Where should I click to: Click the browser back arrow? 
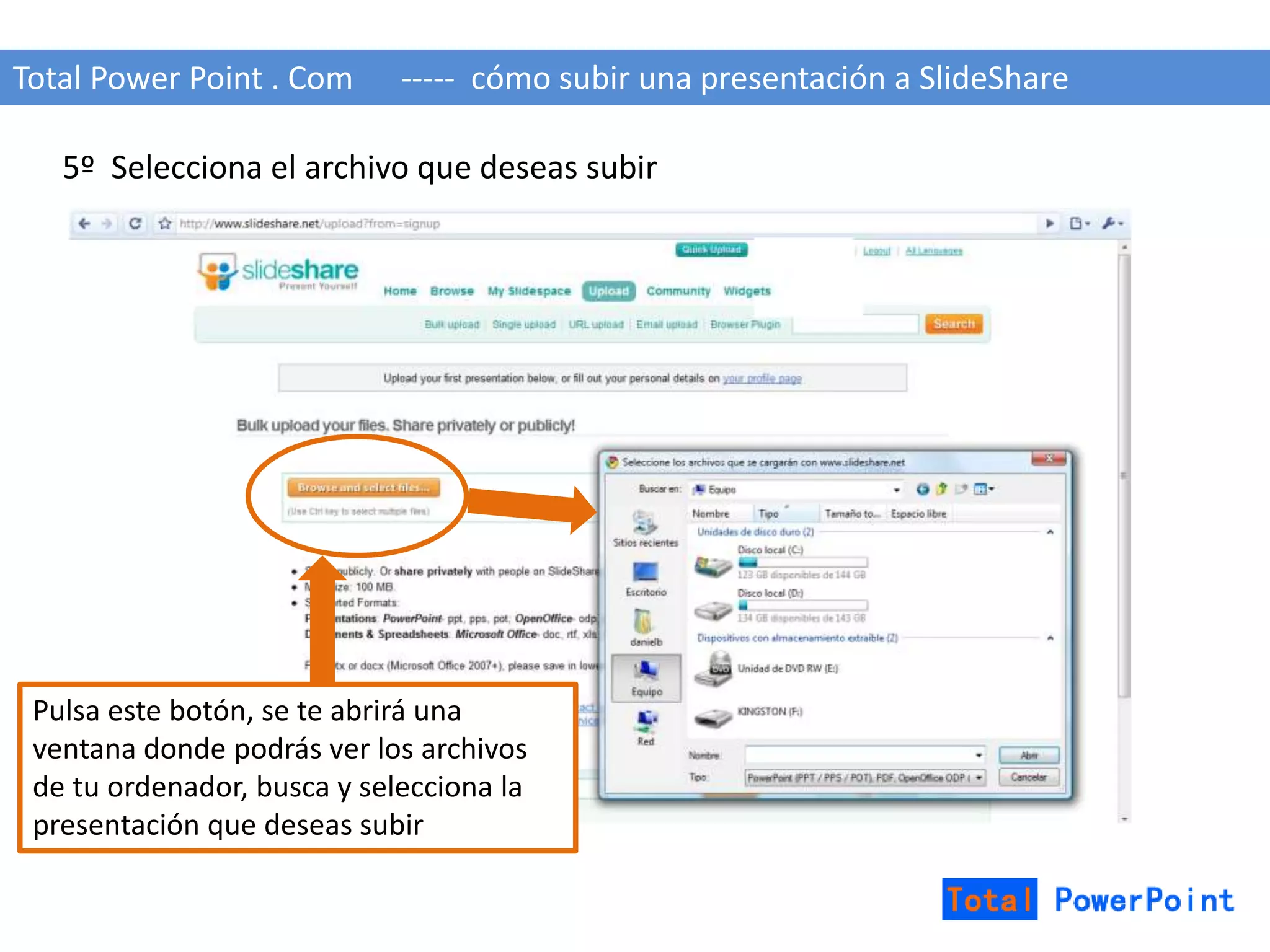tap(84, 223)
